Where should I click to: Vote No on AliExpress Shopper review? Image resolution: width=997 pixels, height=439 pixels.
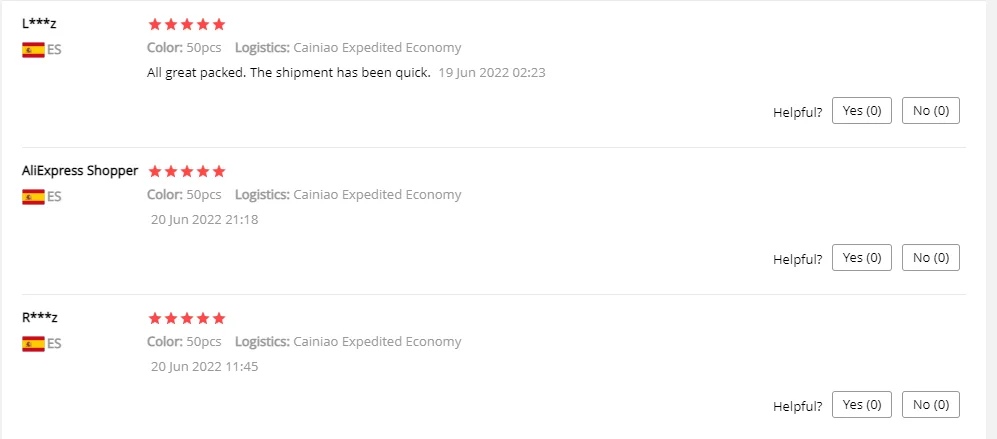click(x=930, y=258)
